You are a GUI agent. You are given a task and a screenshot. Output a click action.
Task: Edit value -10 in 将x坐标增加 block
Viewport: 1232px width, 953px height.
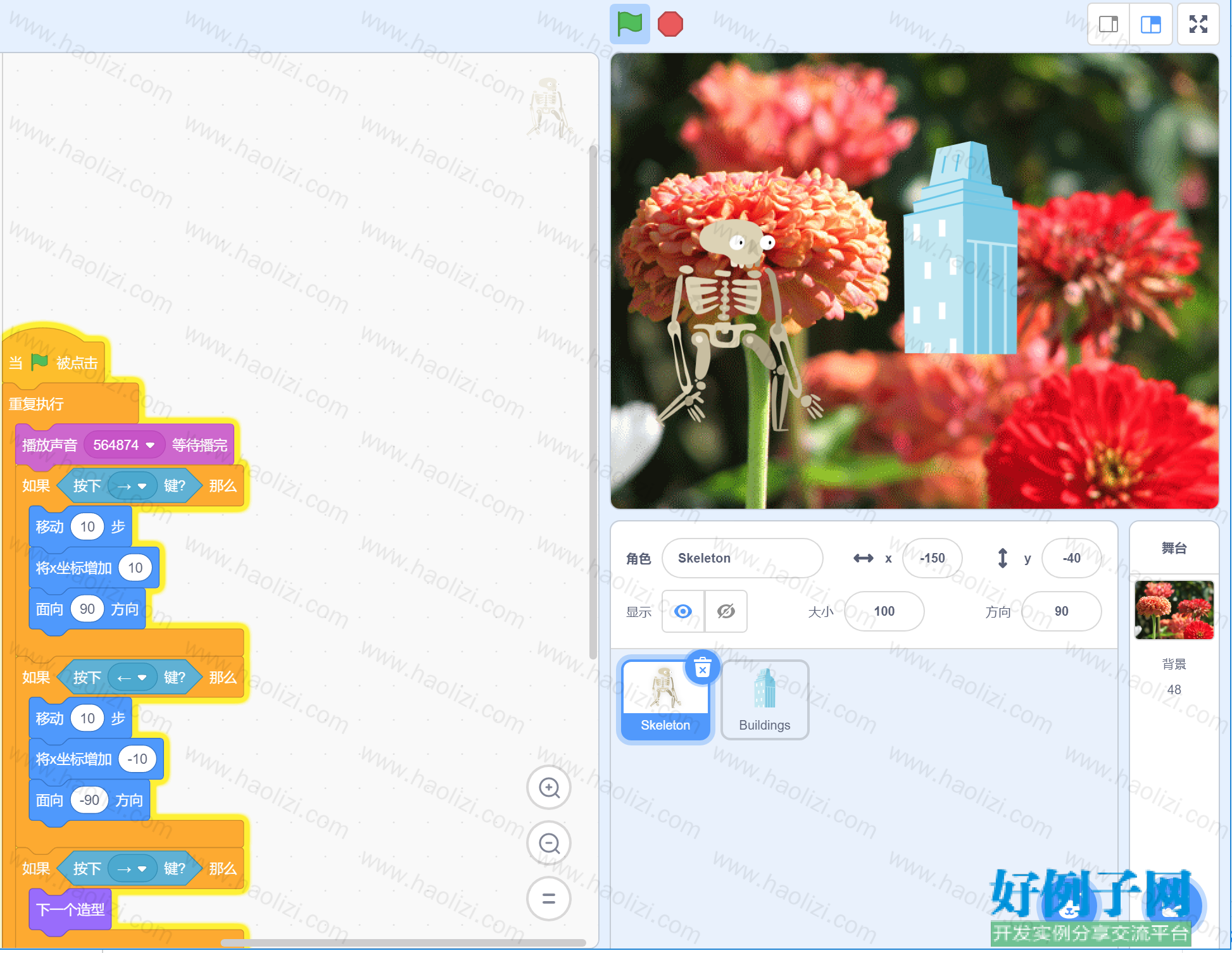(137, 759)
